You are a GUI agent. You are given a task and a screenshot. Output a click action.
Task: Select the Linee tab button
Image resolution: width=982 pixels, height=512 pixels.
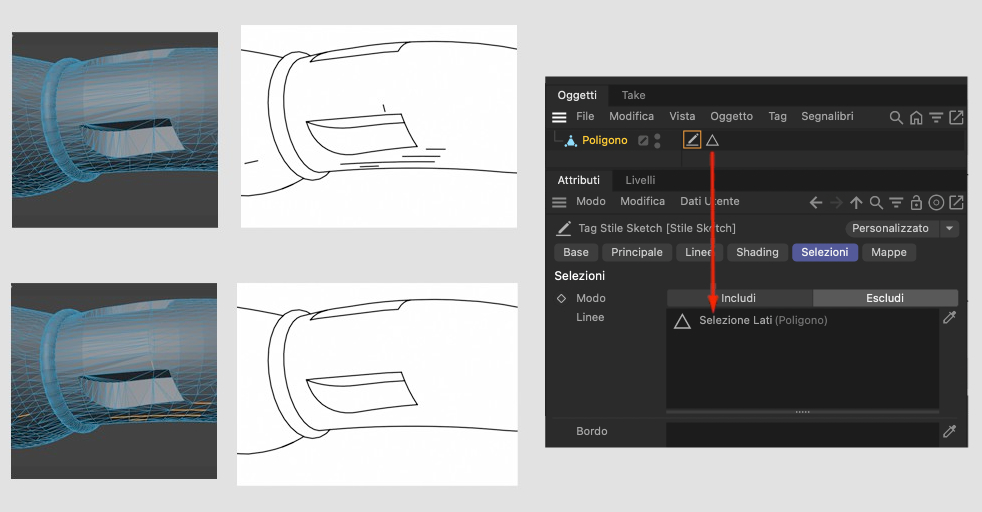coord(700,252)
